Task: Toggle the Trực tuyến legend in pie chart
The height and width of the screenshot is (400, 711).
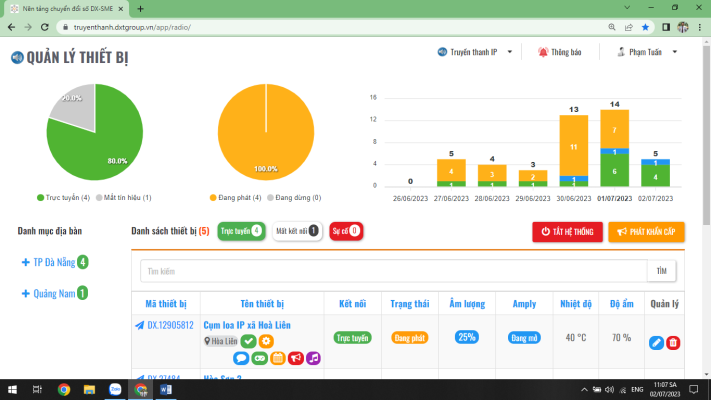Action: tap(65, 198)
